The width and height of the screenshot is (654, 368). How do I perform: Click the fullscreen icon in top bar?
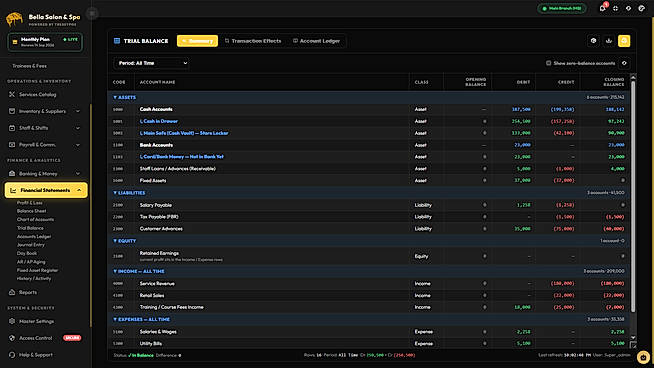(616, 8)
